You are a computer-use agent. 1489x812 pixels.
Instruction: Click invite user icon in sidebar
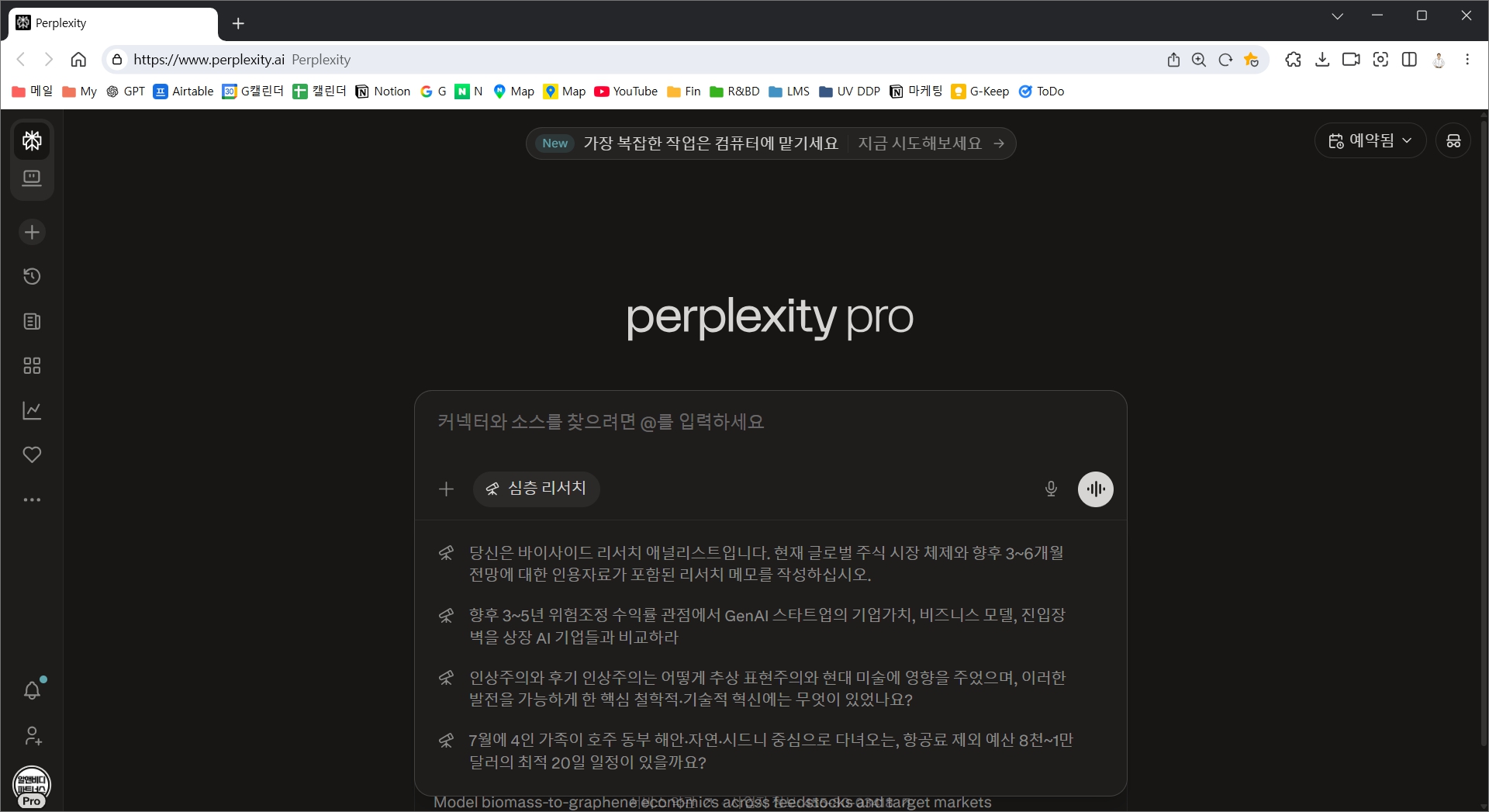[x=32, y=735]
